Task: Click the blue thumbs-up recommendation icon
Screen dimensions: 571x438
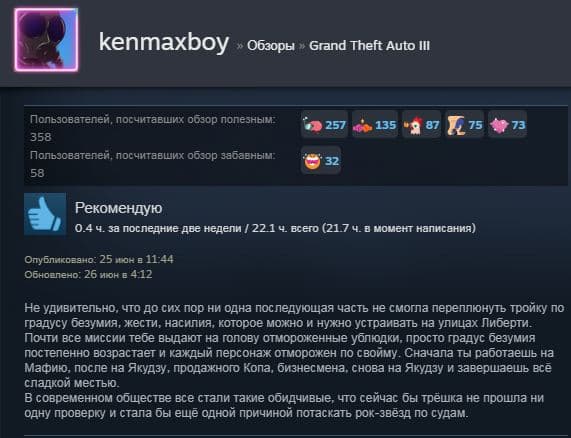Action: click(45, 214)
